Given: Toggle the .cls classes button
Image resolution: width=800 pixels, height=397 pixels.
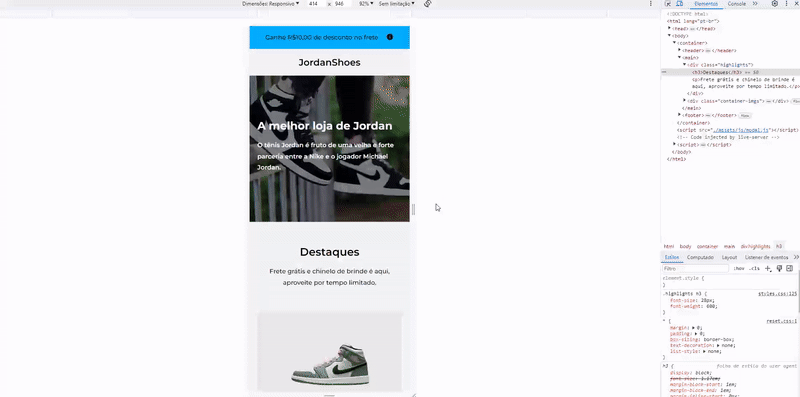Looking at the screenshot, I should (x=754, y=268).
